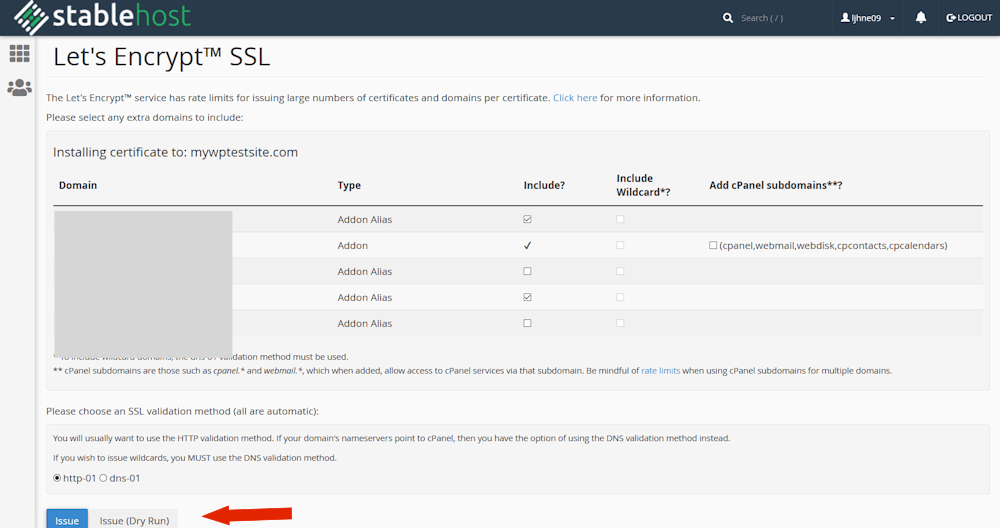Toggle Include Wildcard in first Addon Alias row

620,219
